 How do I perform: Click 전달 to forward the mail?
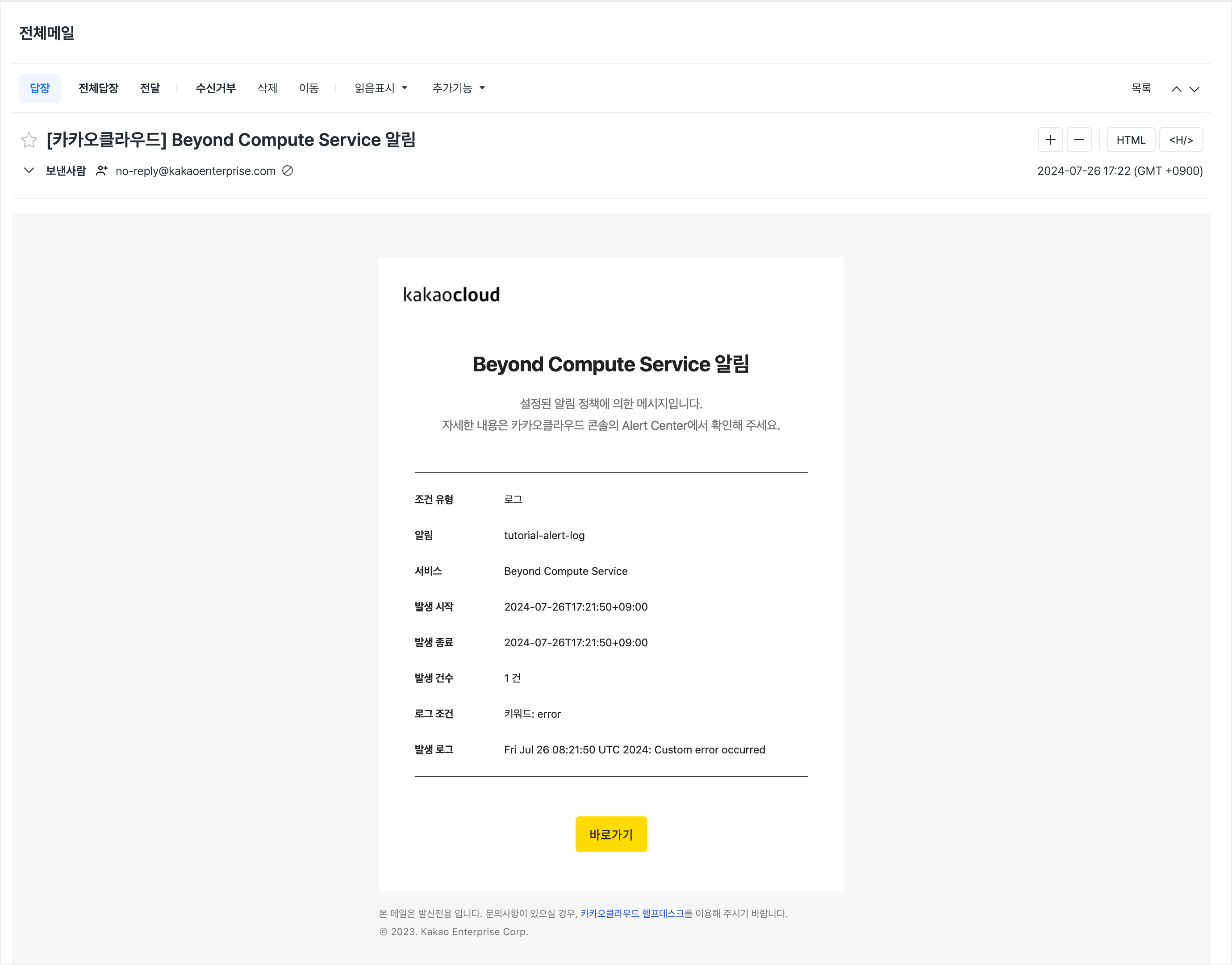(x=150, y=88)
